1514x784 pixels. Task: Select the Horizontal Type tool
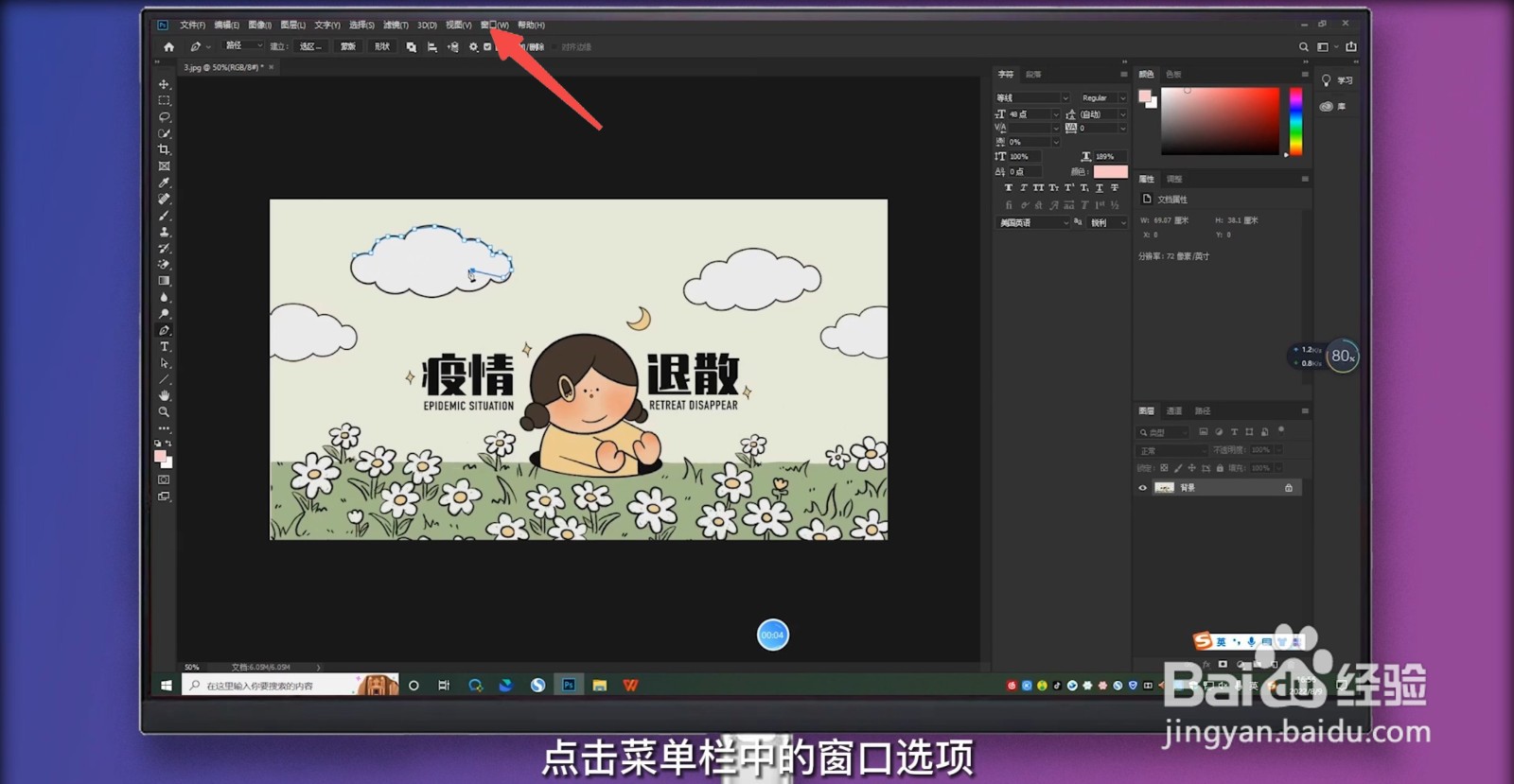click(164, 347)
